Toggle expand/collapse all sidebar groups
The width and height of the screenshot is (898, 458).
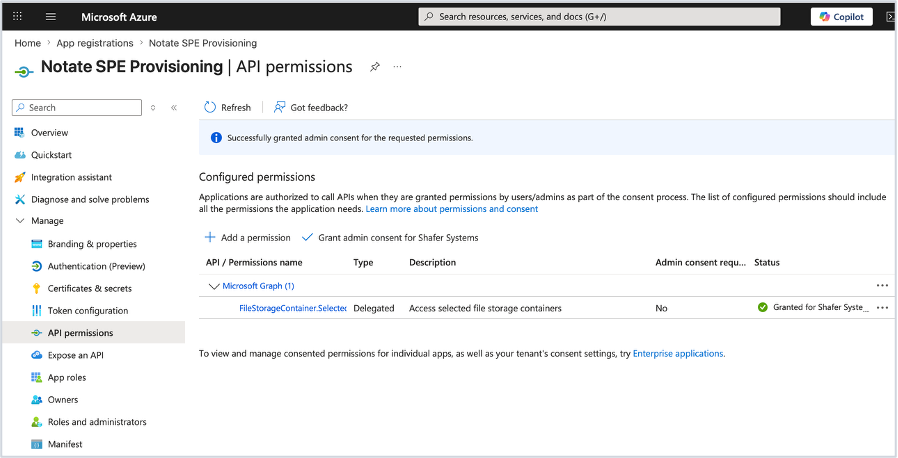pos(153,108)
